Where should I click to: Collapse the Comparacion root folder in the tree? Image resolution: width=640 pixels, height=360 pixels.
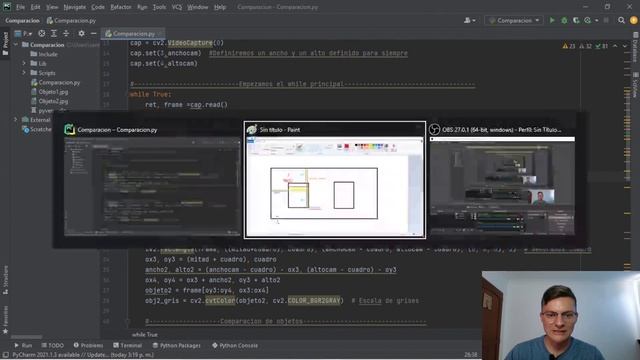pos(16,44)
